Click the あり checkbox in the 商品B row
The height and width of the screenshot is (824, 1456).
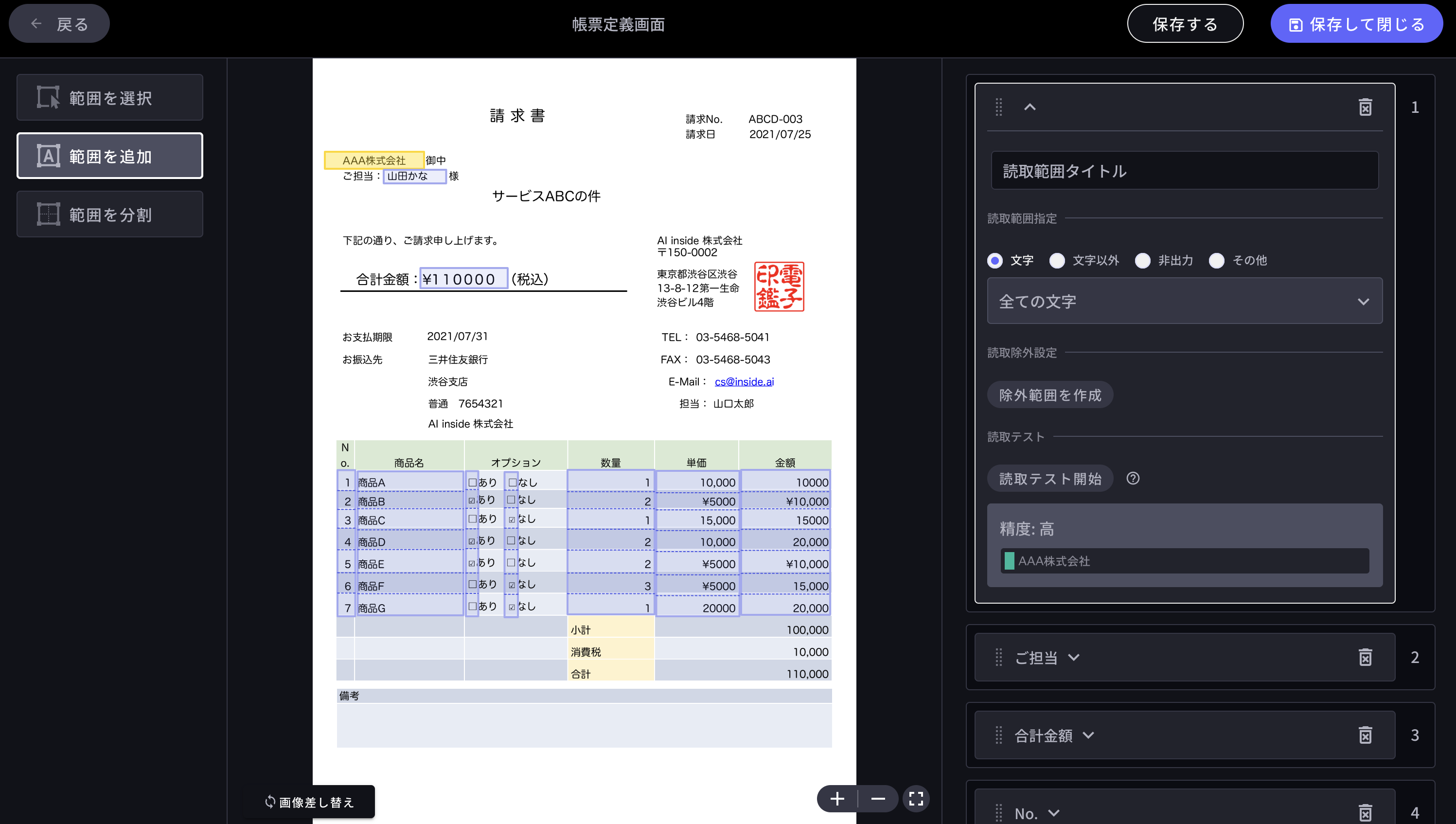coord(472,500)
